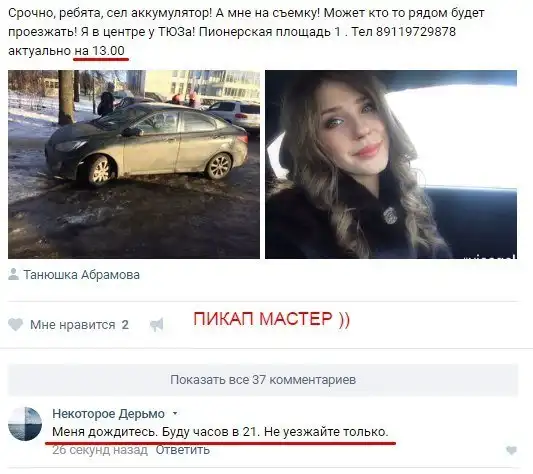Open the Некоторое Дерьмо profile name

108,414
